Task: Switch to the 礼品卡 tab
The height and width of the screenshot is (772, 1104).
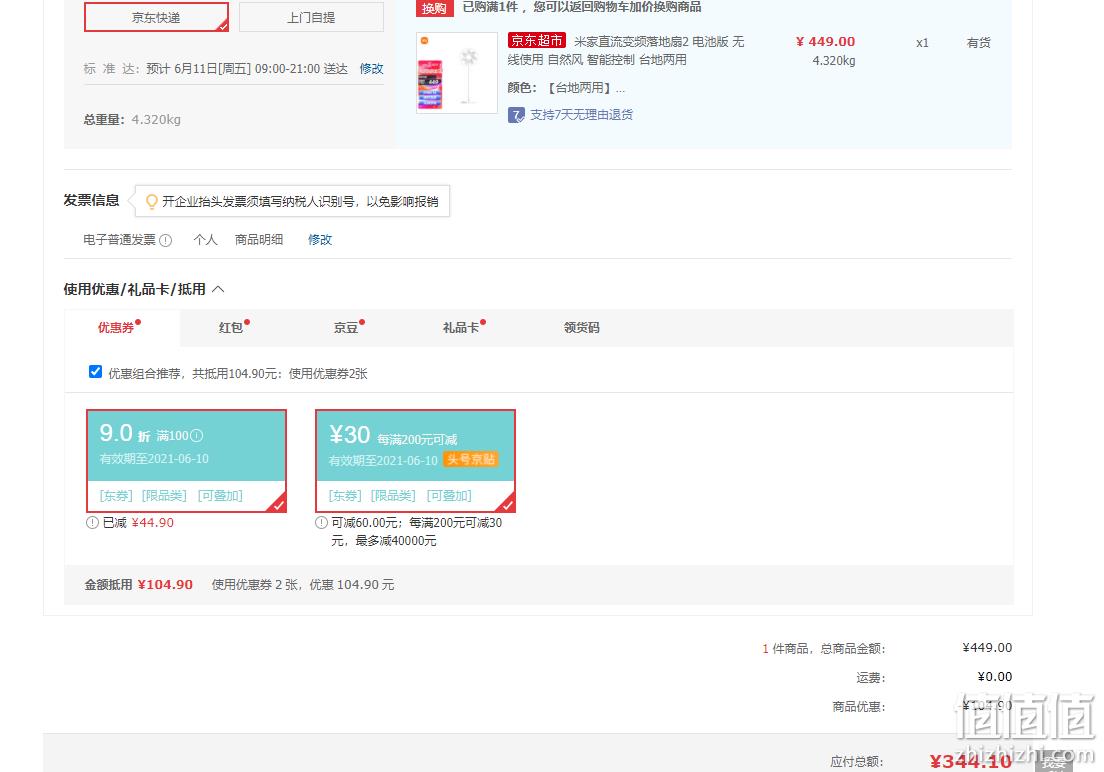Action: point(460,328)
